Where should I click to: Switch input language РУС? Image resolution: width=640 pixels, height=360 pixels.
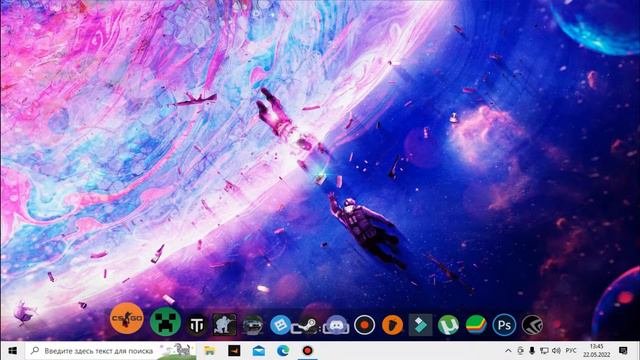(x=571, y=351)
